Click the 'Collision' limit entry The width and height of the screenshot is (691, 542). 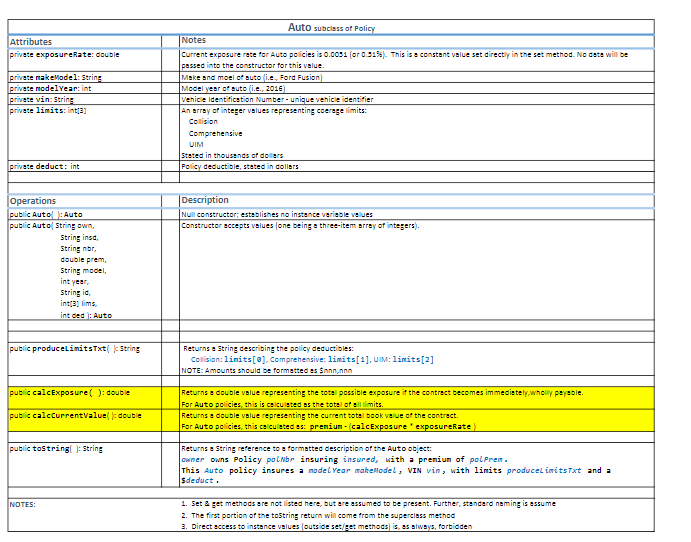[x=203, y=121]
